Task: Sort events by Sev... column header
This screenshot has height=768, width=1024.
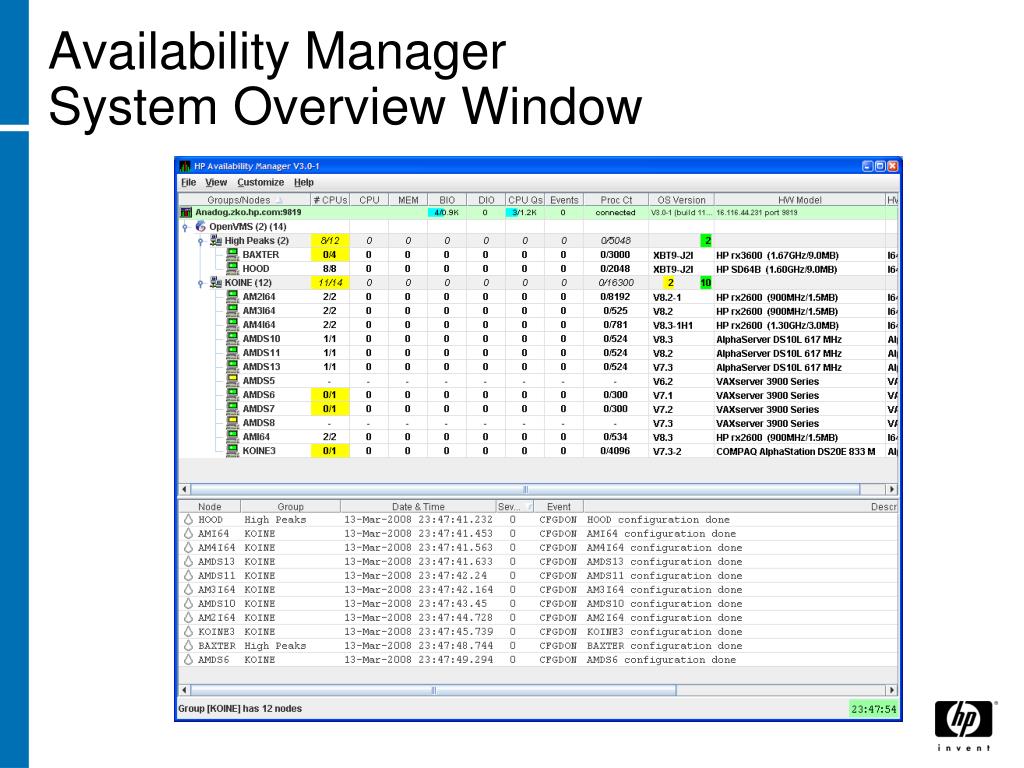Action: tap(515, 507)
